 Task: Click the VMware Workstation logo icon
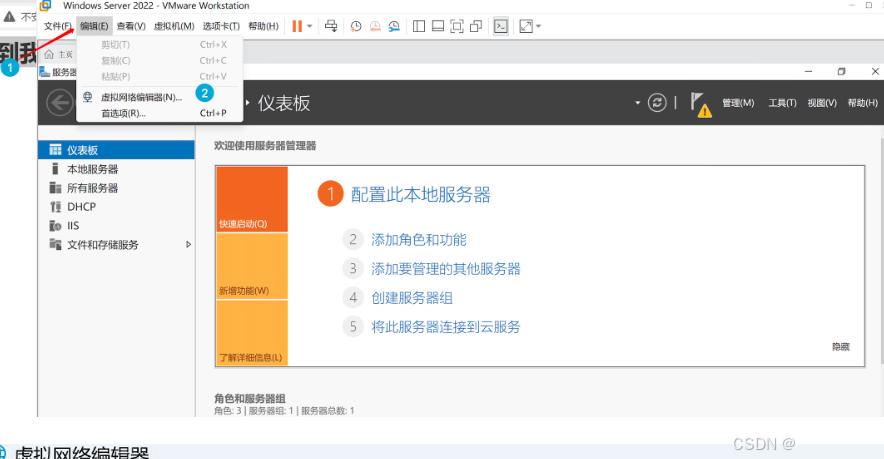tap(45, 5)
